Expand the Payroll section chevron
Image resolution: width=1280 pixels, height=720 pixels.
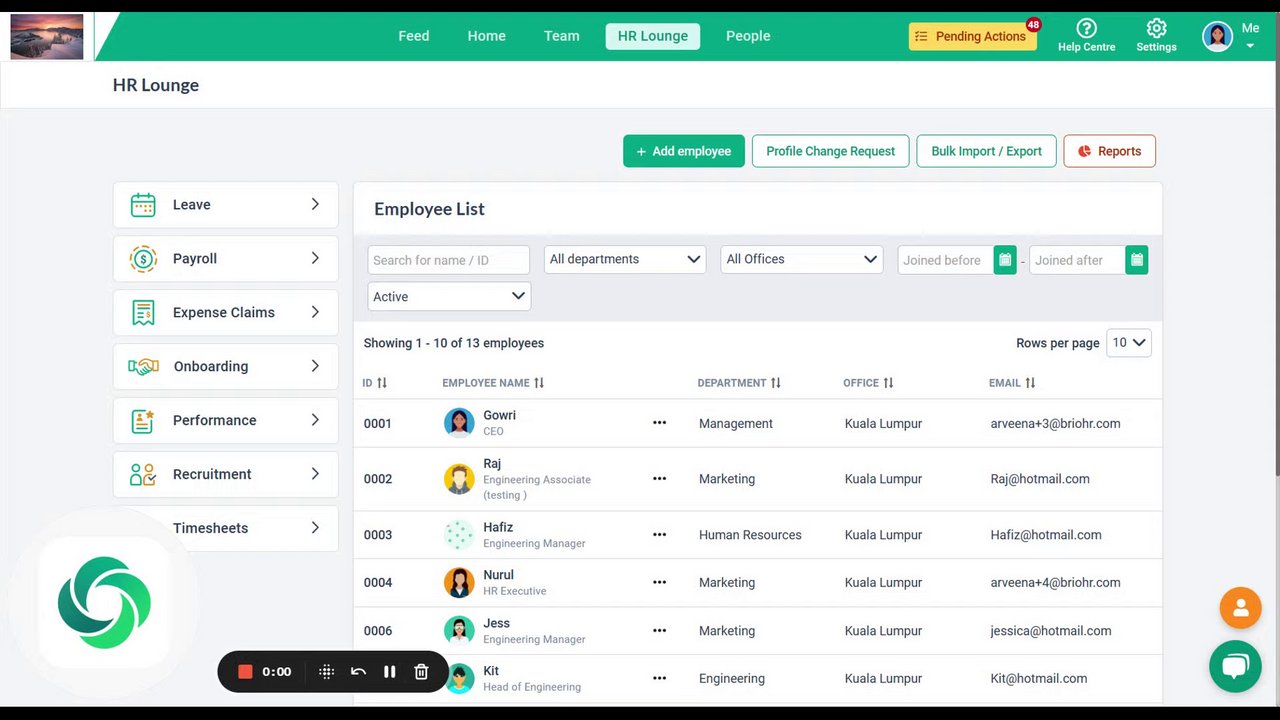point(315,258)
